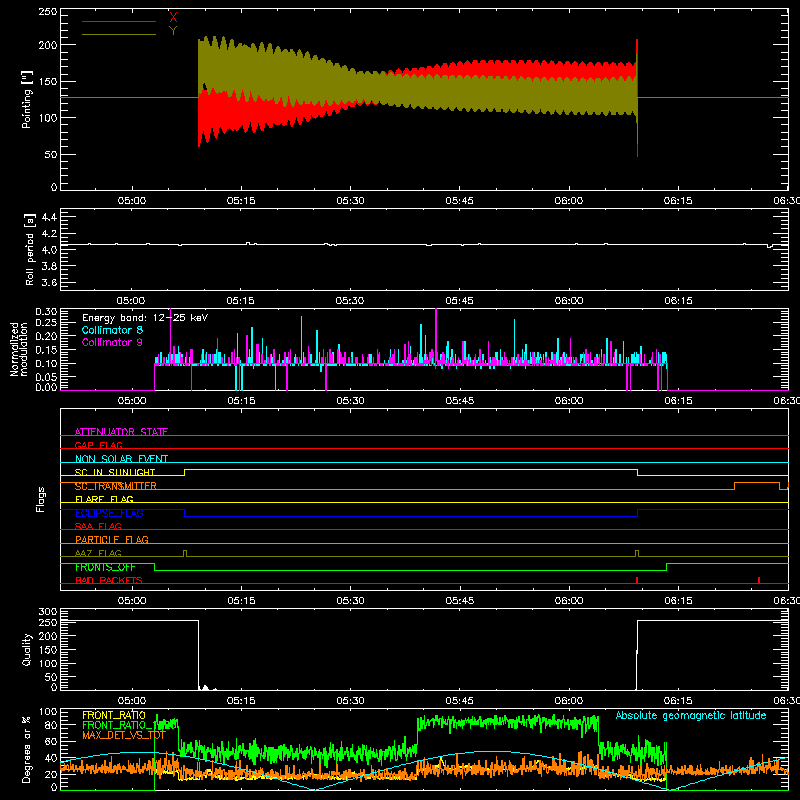Click the 'Flags' axis title
Screen dimensions: 800x800
[40, 499]
